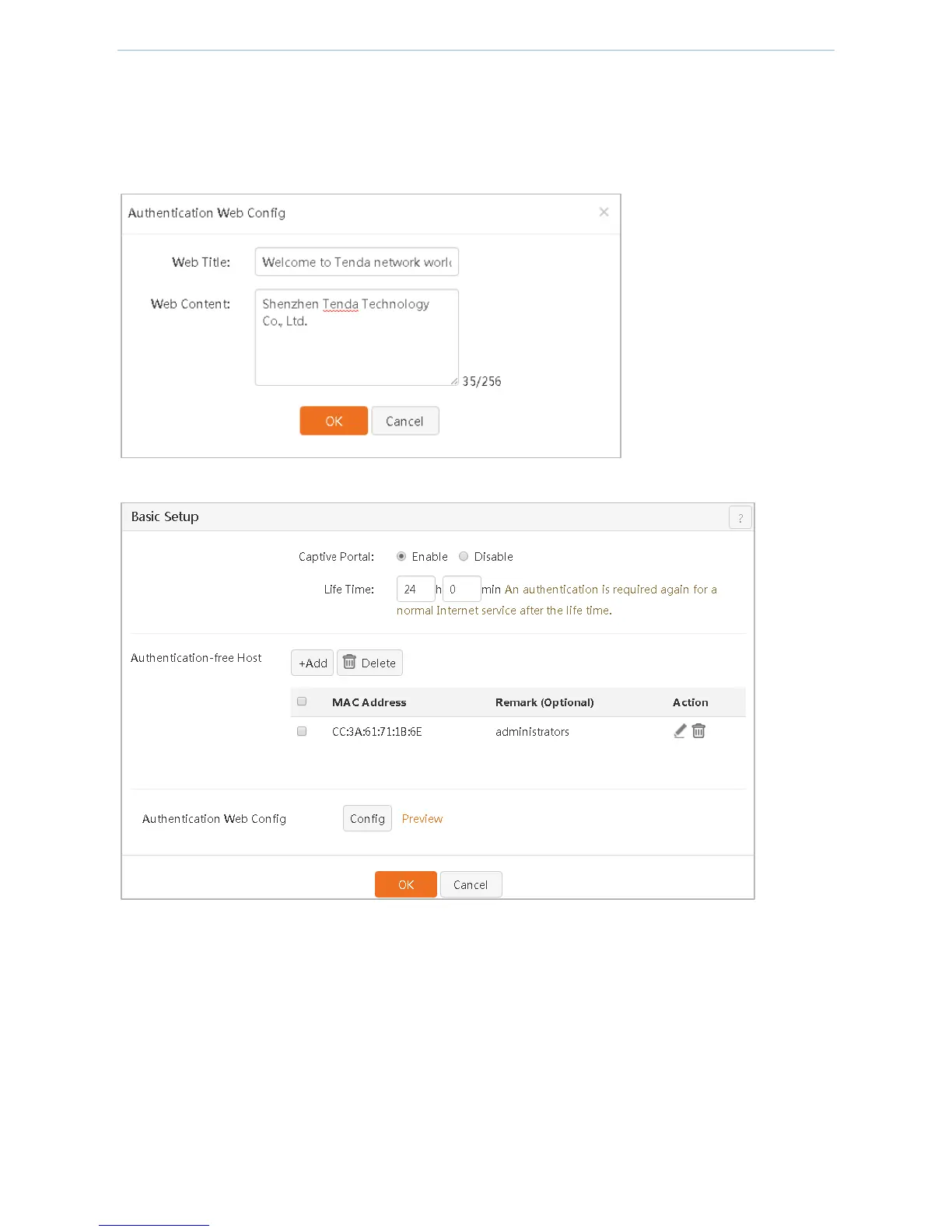Delete the CC:3A:61:71:1B:6E row via trash icon

[698, 730]
